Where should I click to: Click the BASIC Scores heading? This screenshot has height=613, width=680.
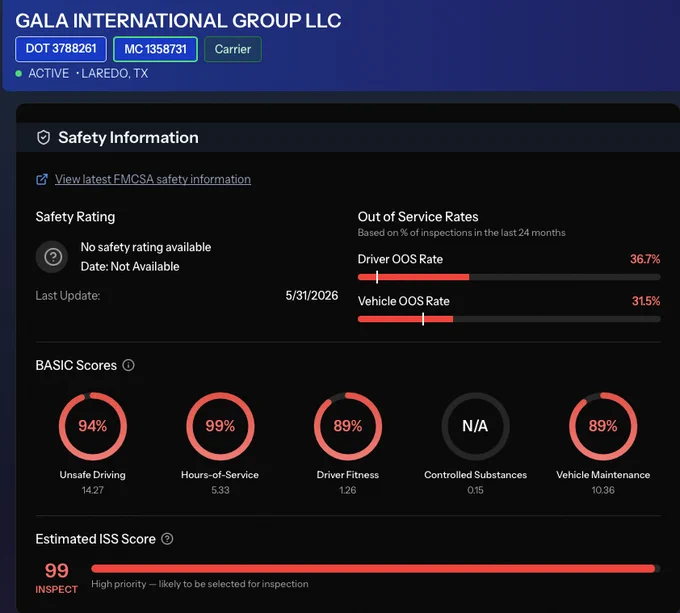coord(76,365)
